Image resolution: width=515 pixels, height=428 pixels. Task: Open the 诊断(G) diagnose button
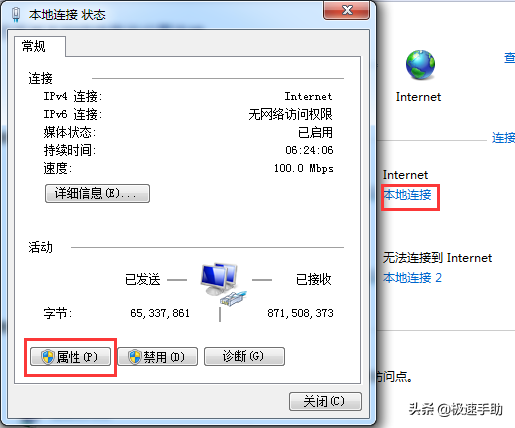[x=244, y=357]
